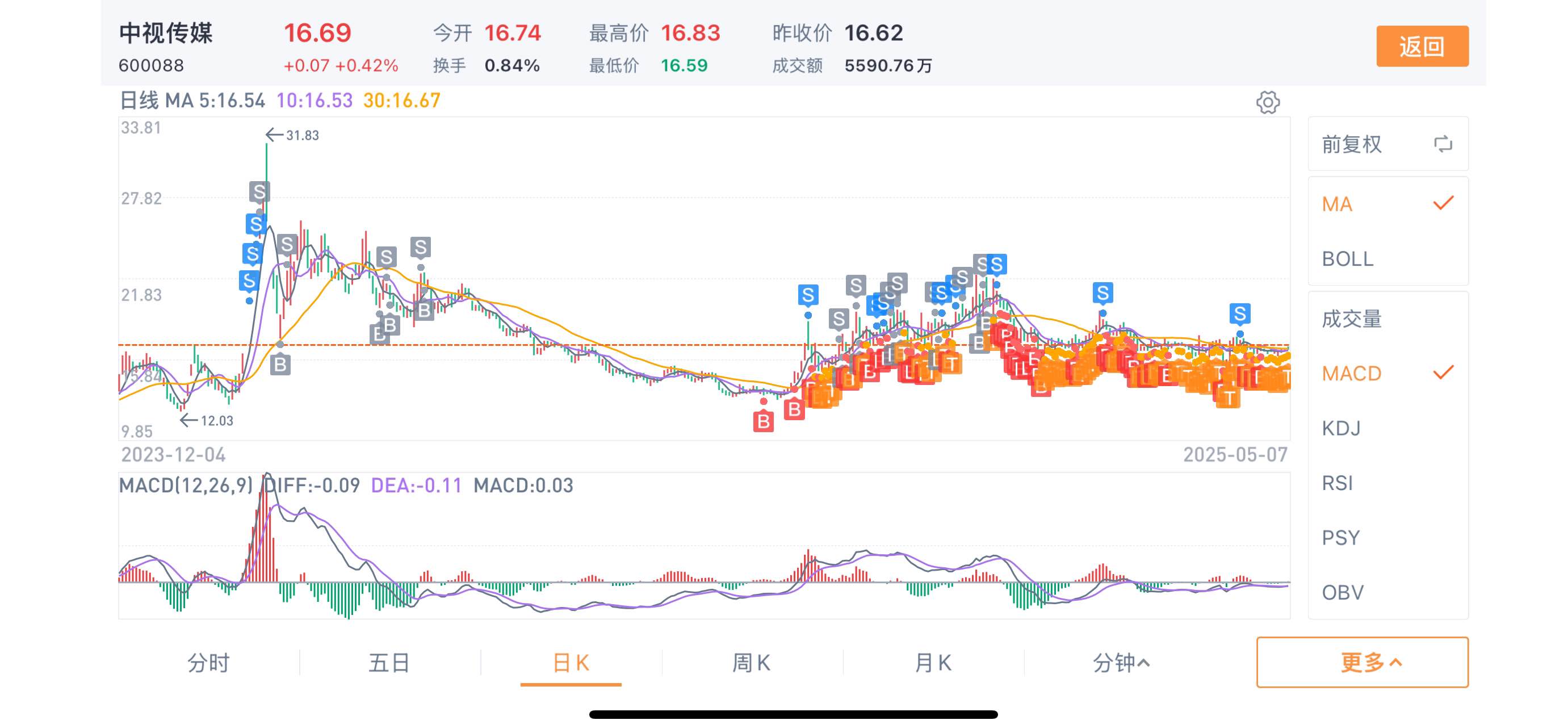Select the OBV indicator
This screenshot has height=720, width=1568.
pyautogui.click(x=1388, y=592)
